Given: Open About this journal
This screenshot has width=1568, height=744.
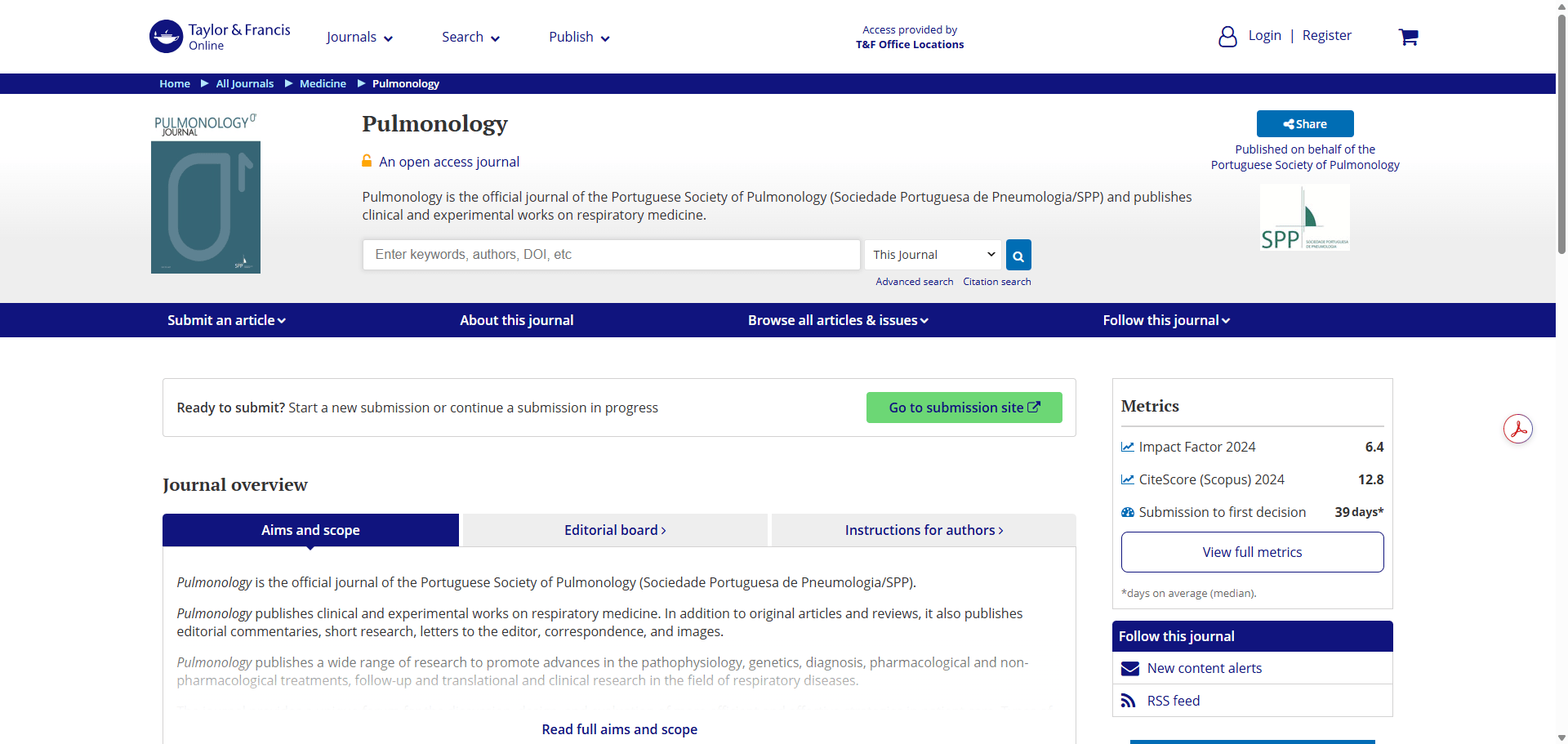Looking at the screenshot, I should tap(517, 320).
